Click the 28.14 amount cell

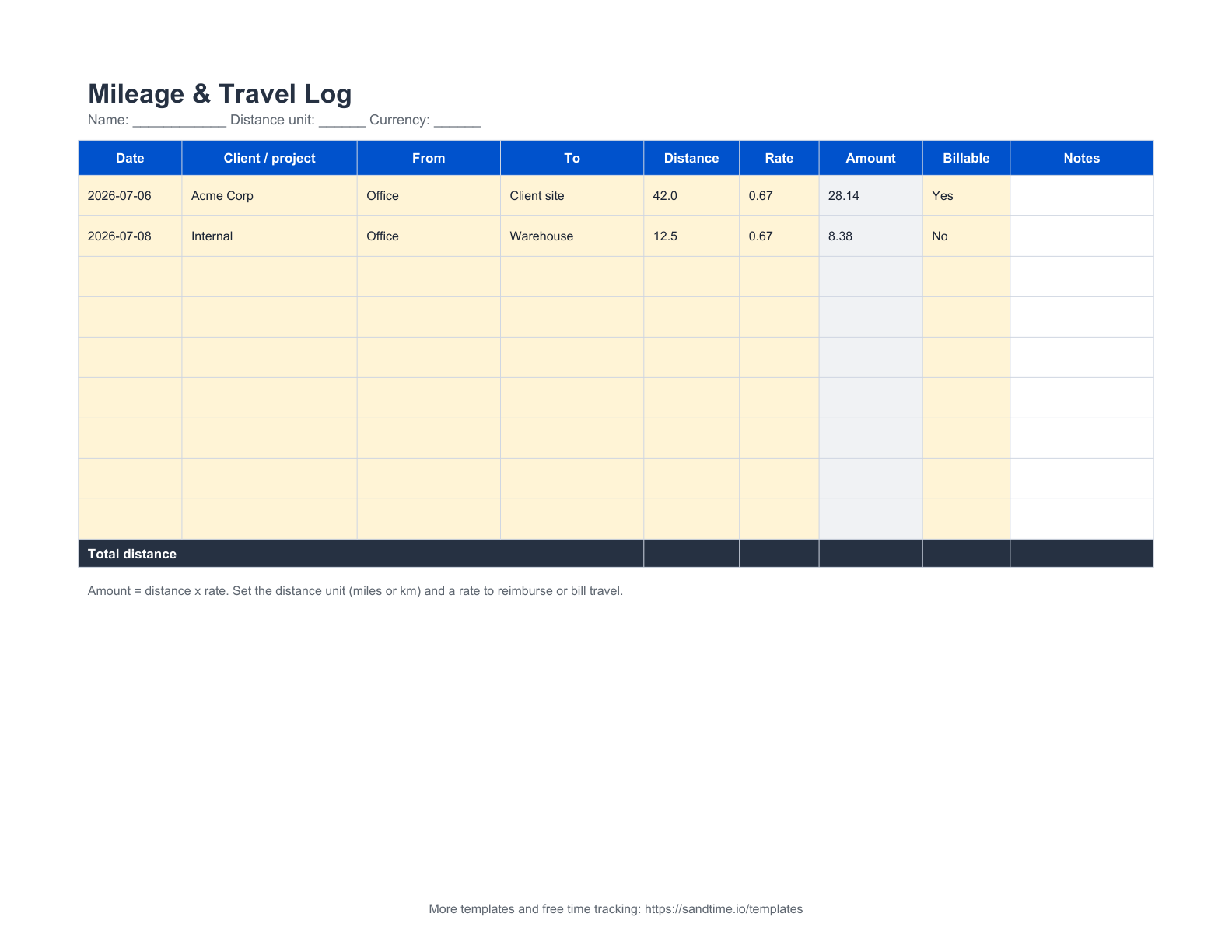tap(870, 196)
